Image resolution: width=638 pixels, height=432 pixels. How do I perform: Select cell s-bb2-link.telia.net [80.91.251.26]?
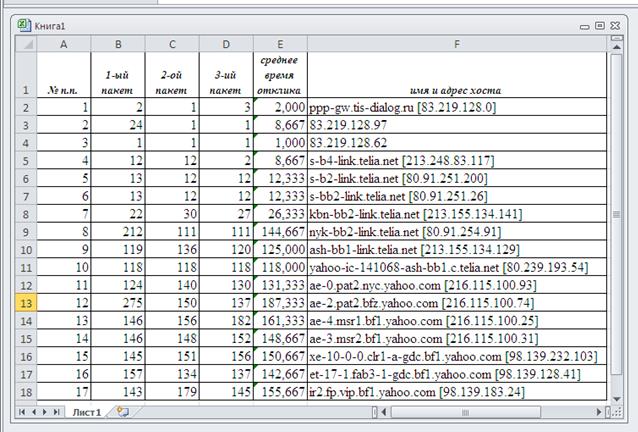coord(457,196)
